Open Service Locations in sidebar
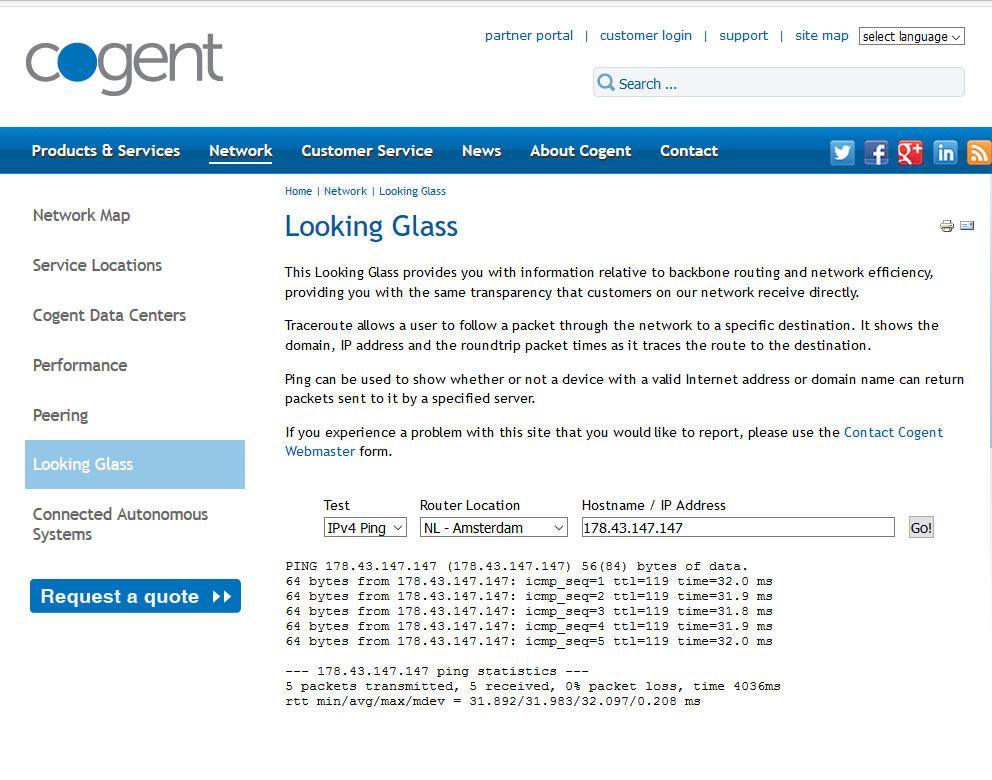 tap(97, 265)
